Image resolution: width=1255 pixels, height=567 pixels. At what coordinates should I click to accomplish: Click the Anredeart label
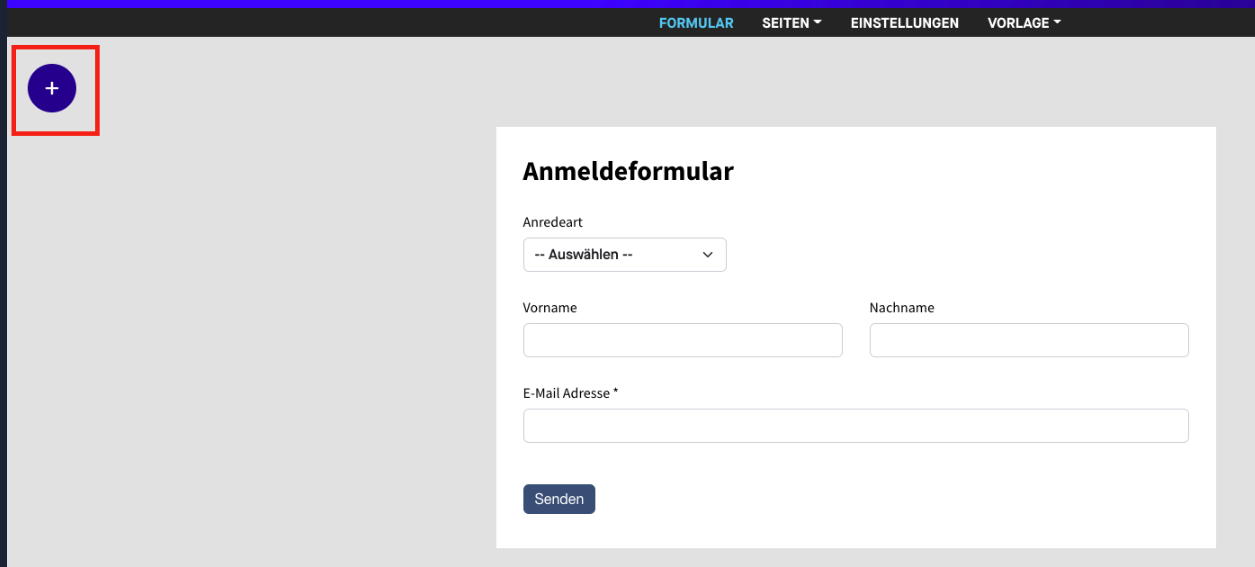(x=553, y=222)
